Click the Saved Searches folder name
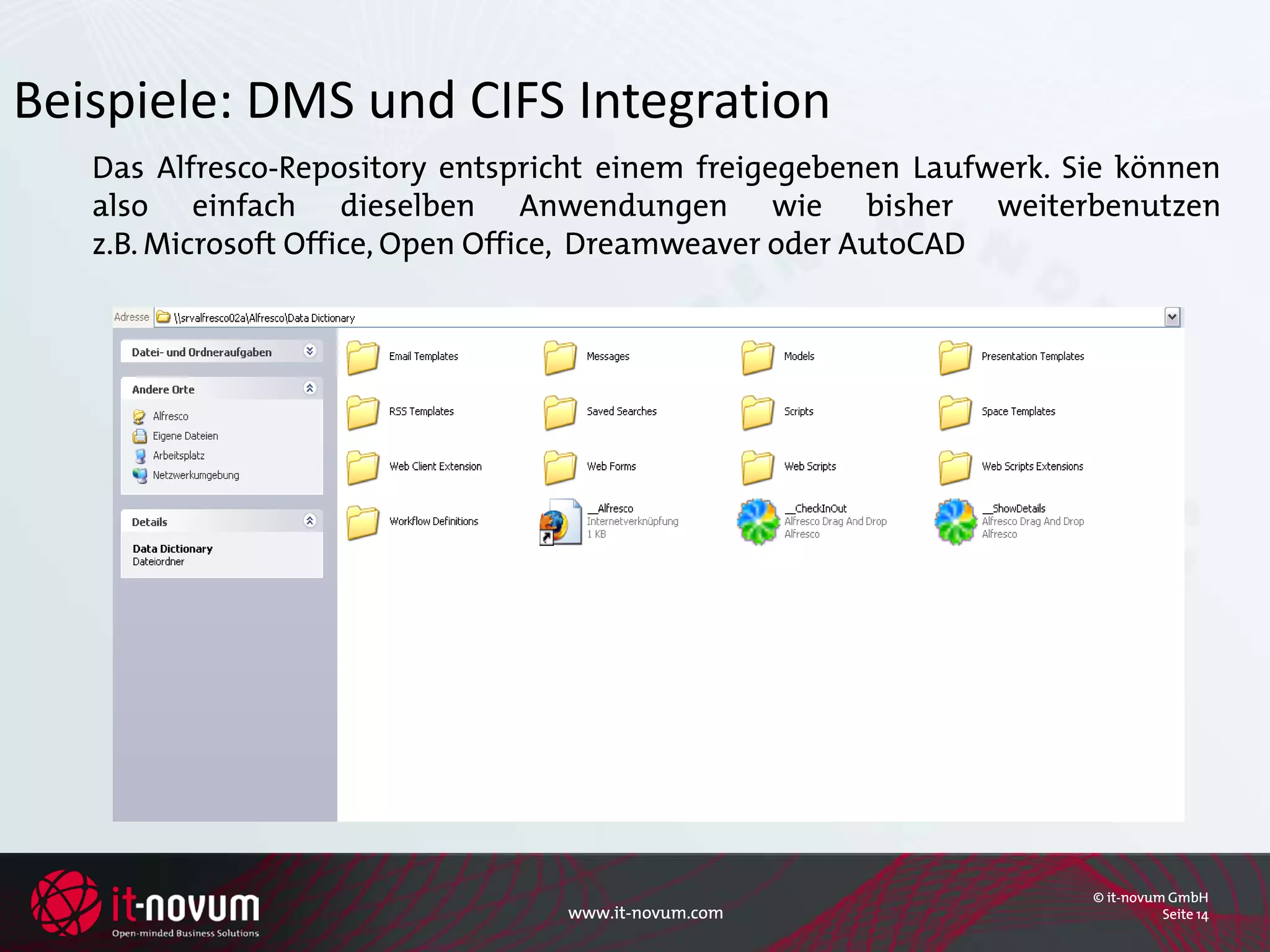The image size is (1270, 952). (621, 412)
